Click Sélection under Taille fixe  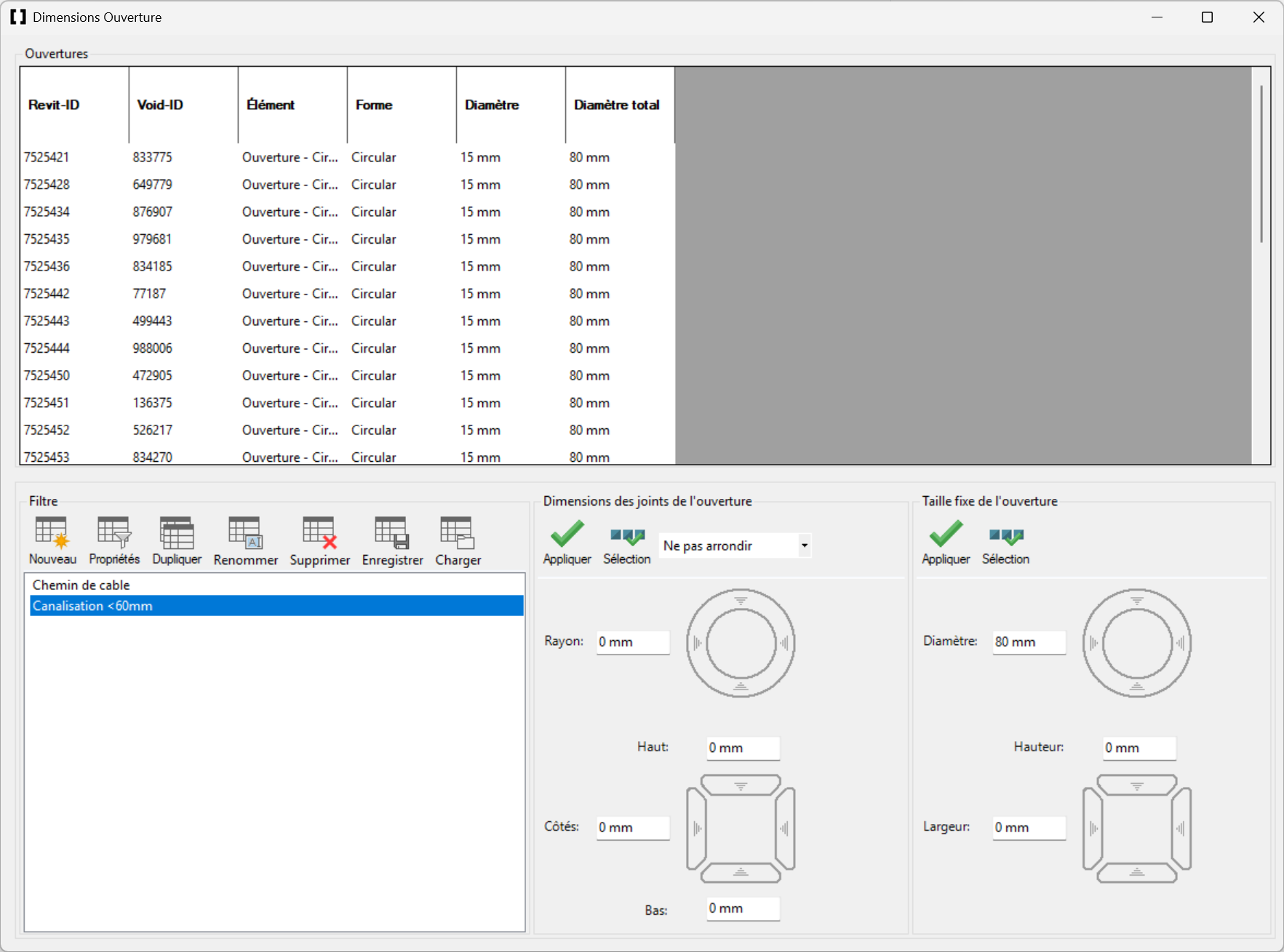click(1006, 545)
